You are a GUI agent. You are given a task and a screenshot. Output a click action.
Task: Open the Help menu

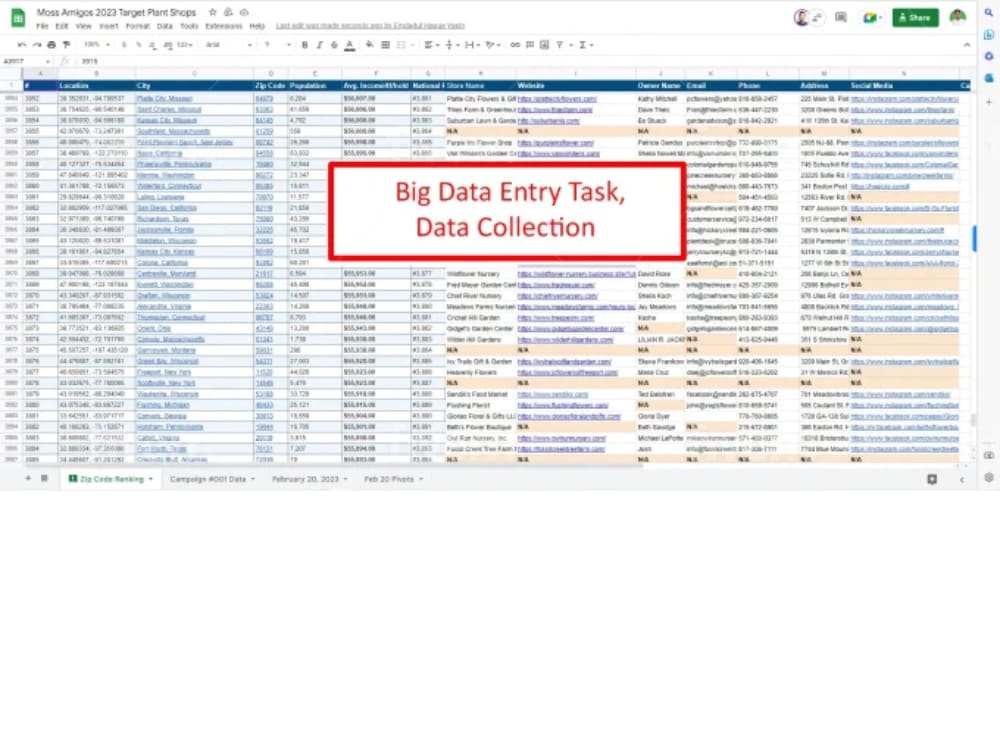(257, 26)
